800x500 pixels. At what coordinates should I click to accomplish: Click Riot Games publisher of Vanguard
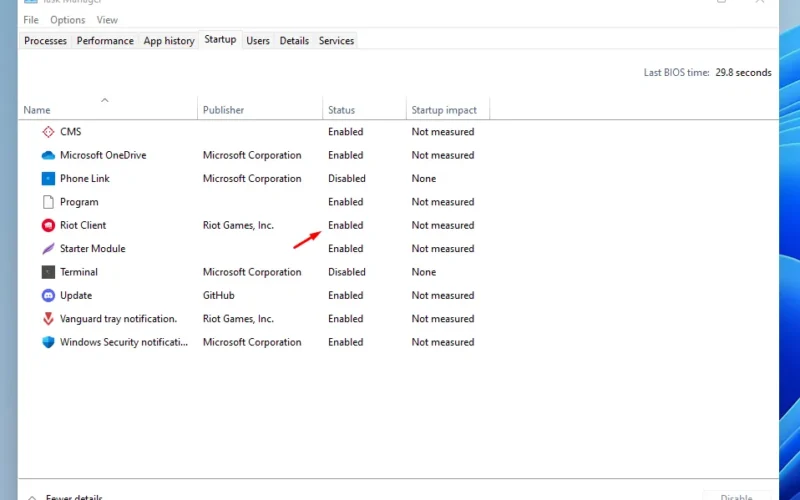point(238,319)
